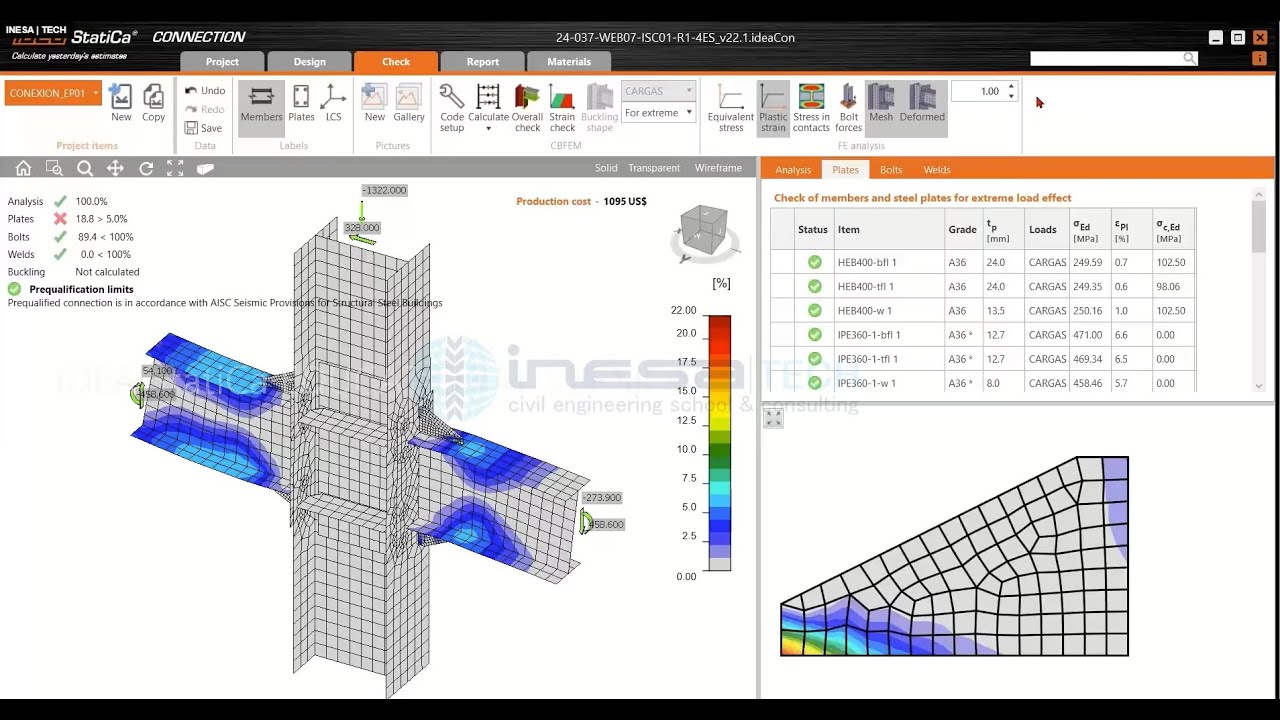
Task: Click the orange info icon below close button
Action: pos(1259,59)
